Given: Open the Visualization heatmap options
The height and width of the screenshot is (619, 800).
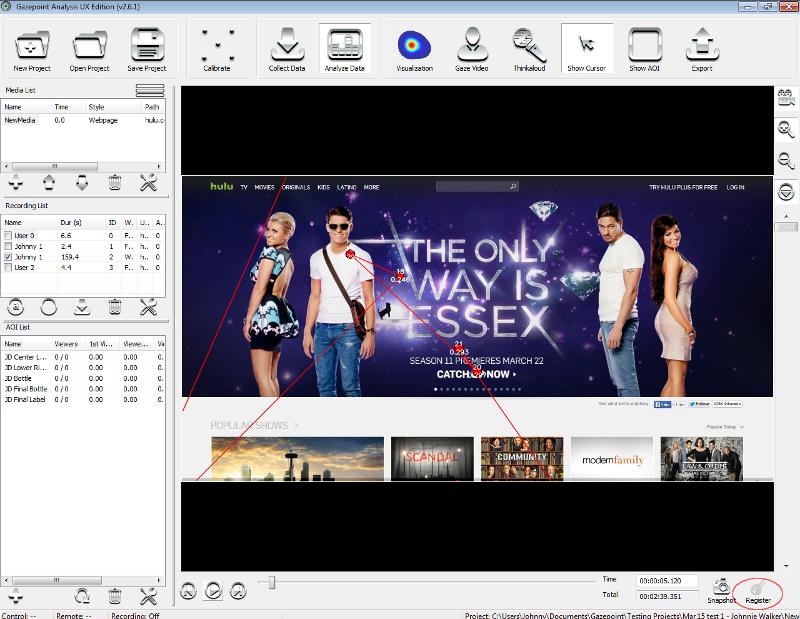Looking at the screenshot, I should point(414,49).
